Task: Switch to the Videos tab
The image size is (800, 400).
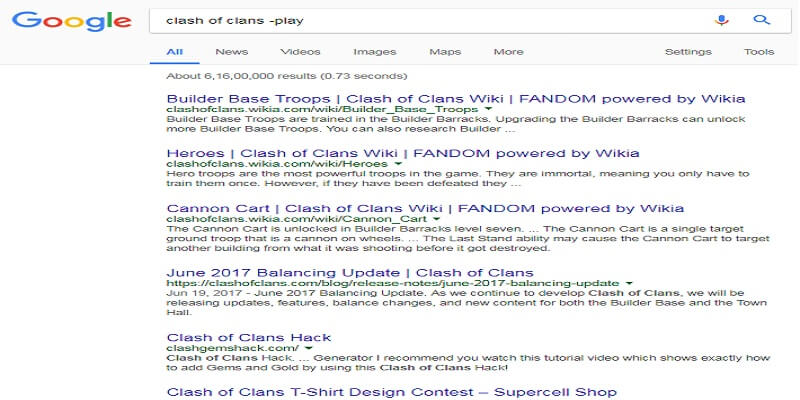Action: click(x=300, y=52)
